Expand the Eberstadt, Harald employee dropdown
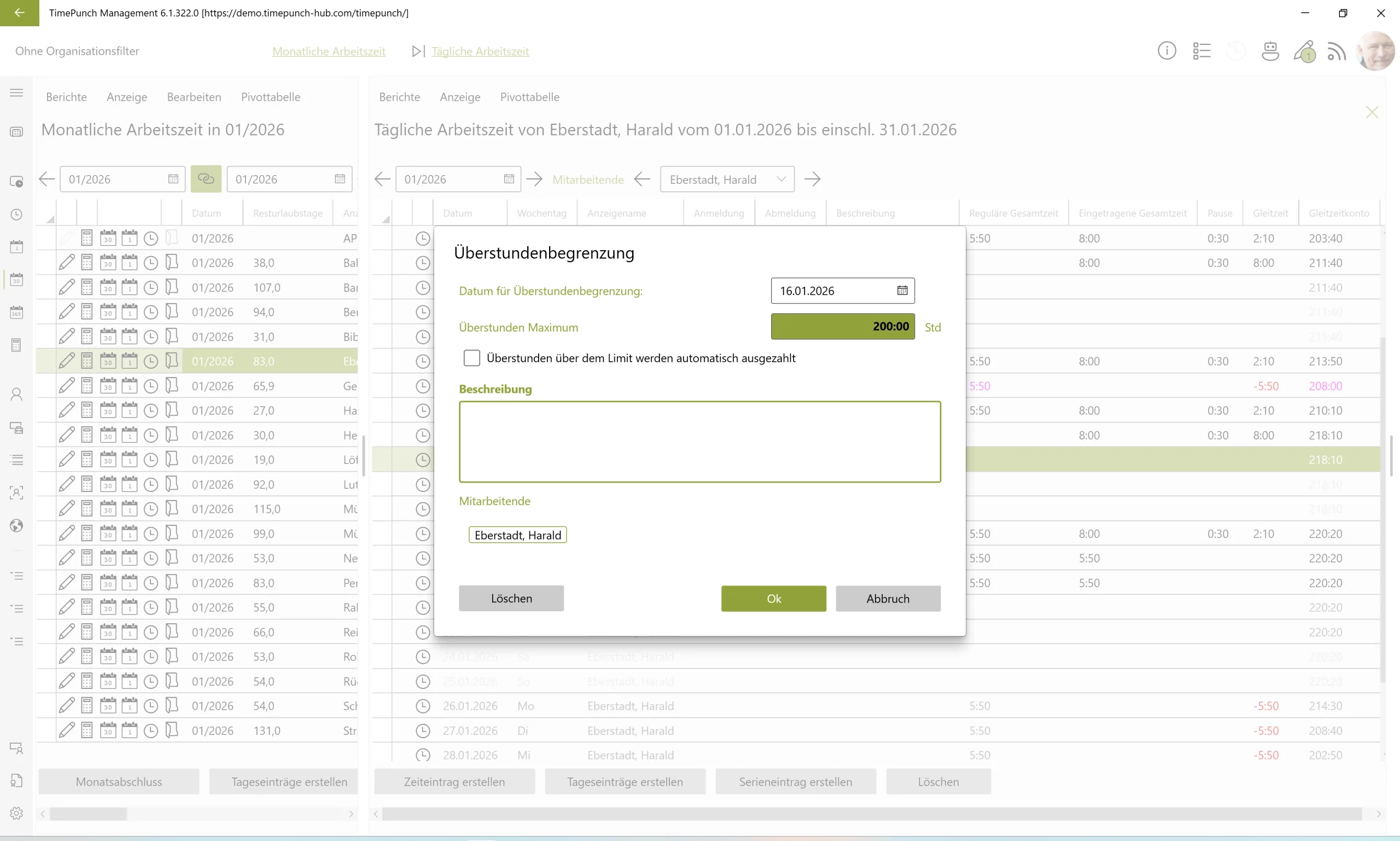1400x841 pixels. pos(781,179)
